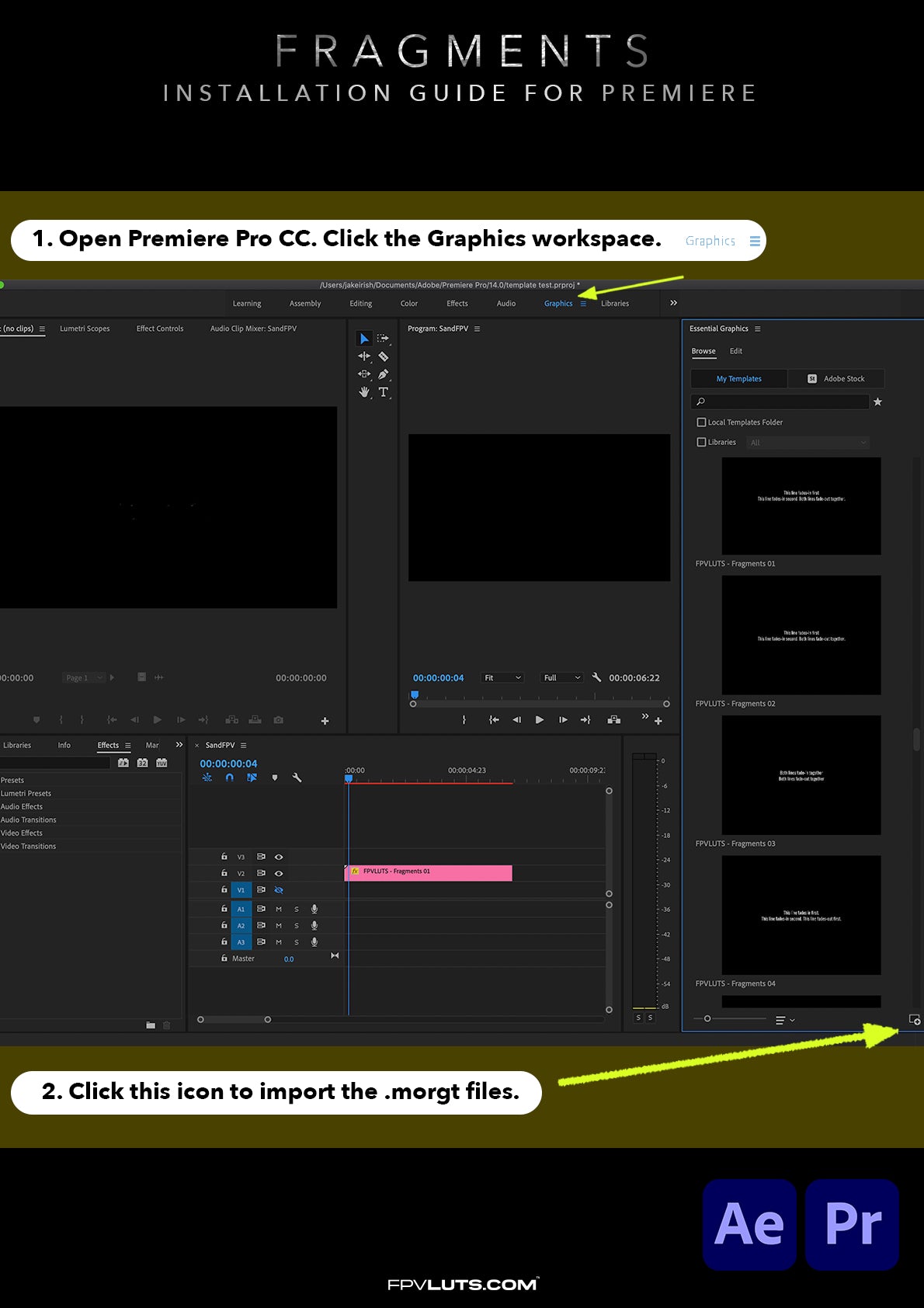Click the star favorites filter in Essential Graphics
The height and width of the screenshot is (1308, 924).
877,402
